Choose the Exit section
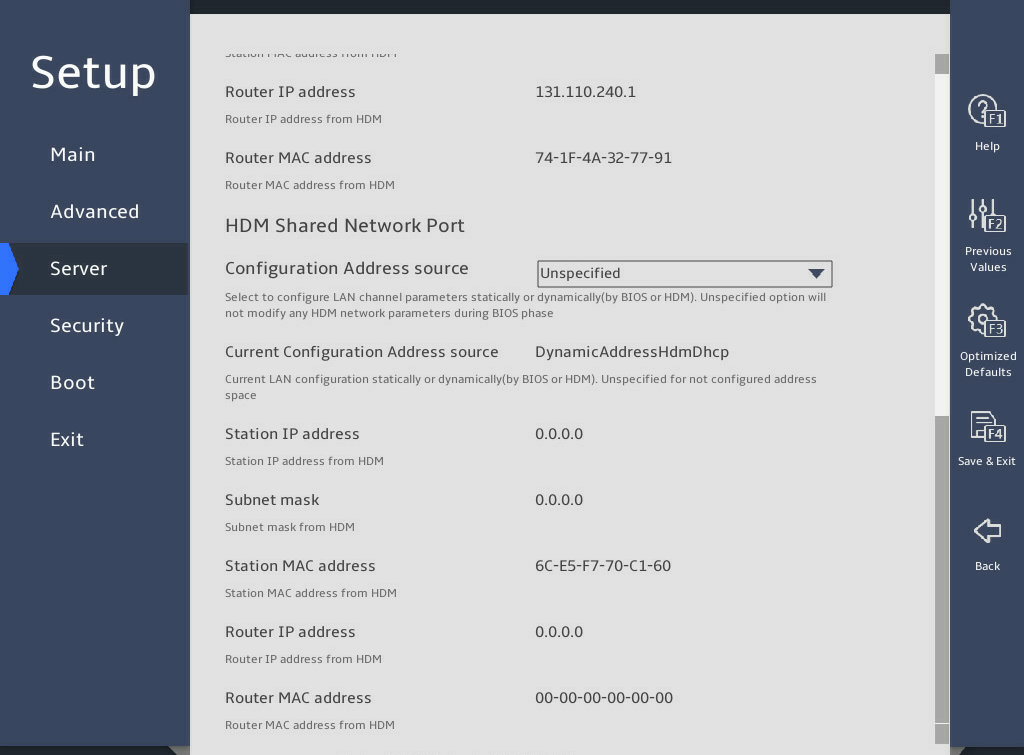The width and height of the screenshot is (1024, 755). click(67, 440)
